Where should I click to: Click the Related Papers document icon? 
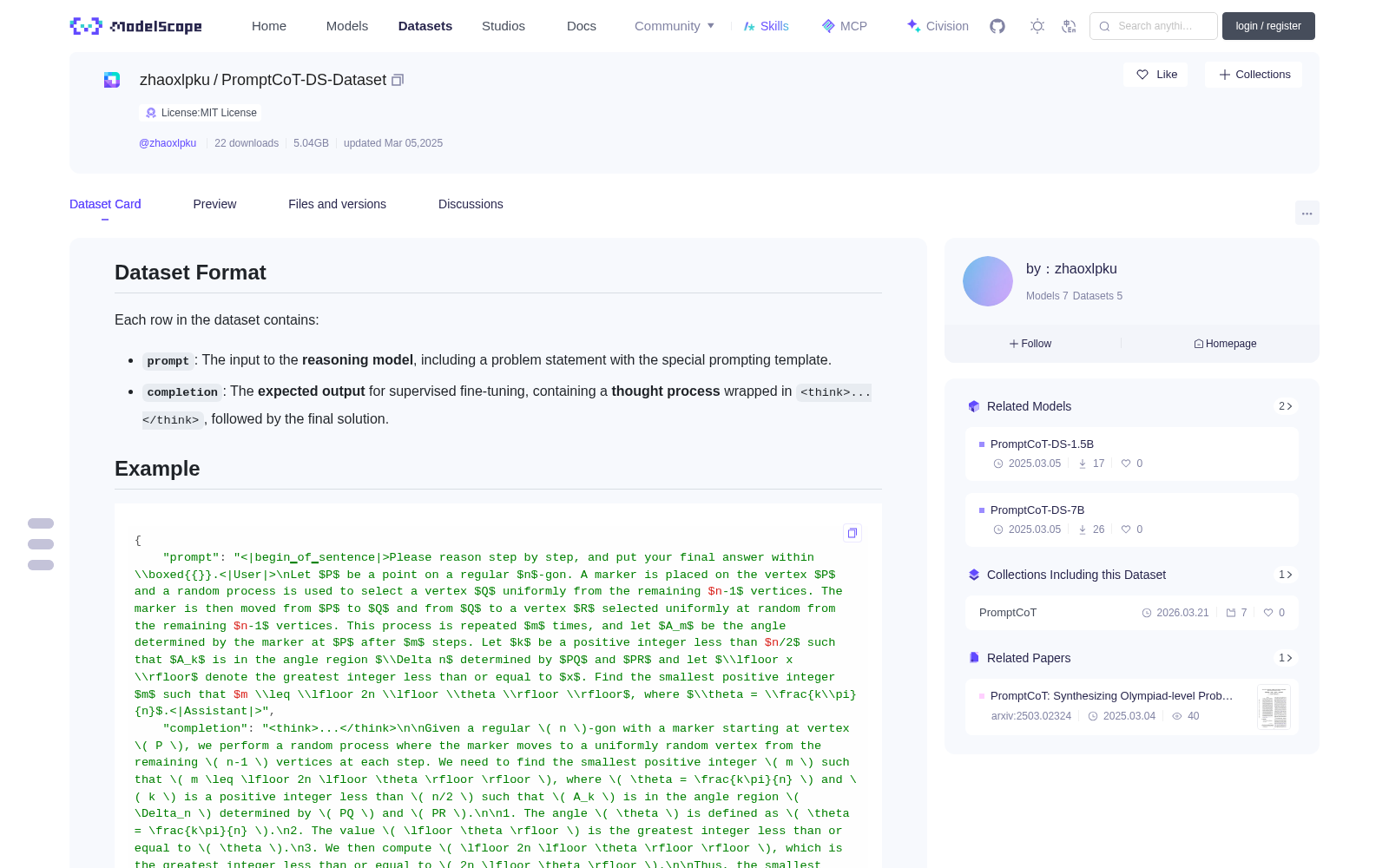pyautogui.click(x=974, y=658)
